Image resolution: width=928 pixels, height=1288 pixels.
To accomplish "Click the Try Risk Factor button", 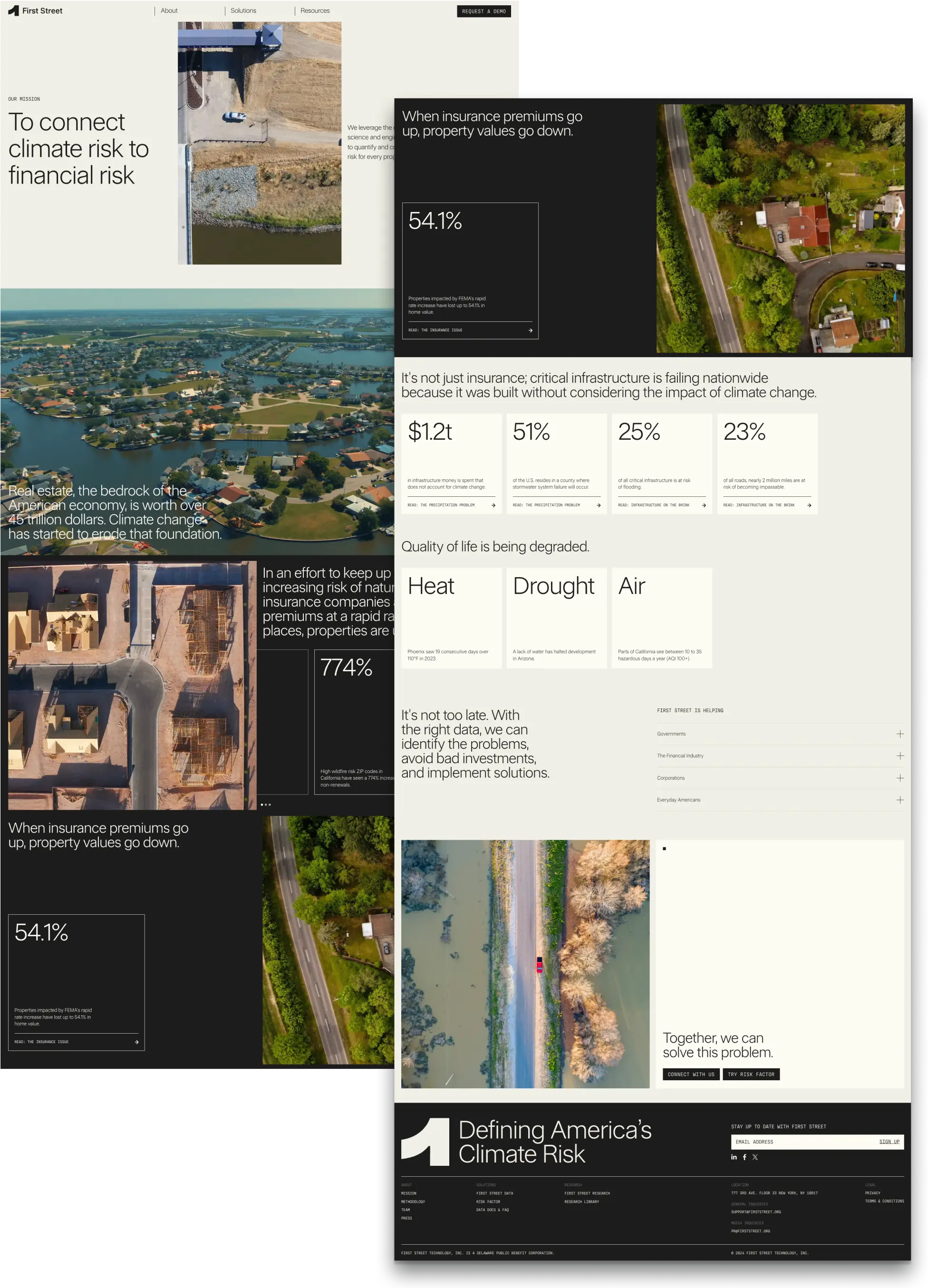I will click(x=751, y=1075).
